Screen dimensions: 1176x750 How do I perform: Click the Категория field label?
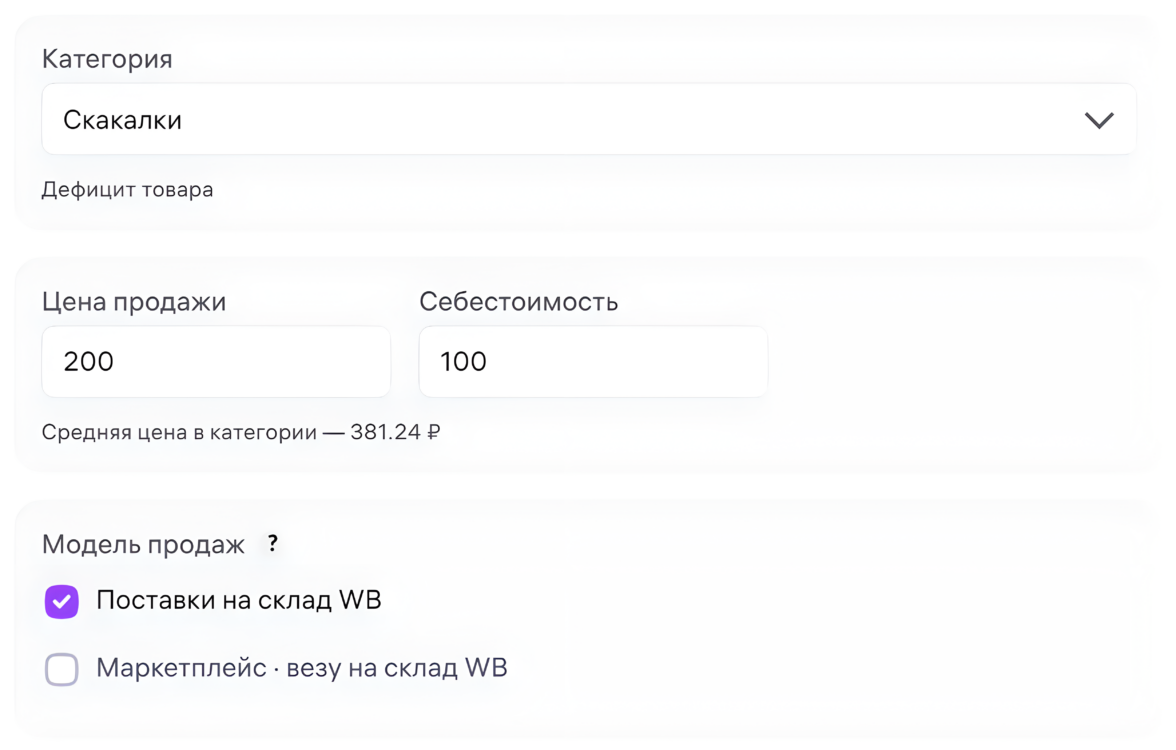(107, 59)
